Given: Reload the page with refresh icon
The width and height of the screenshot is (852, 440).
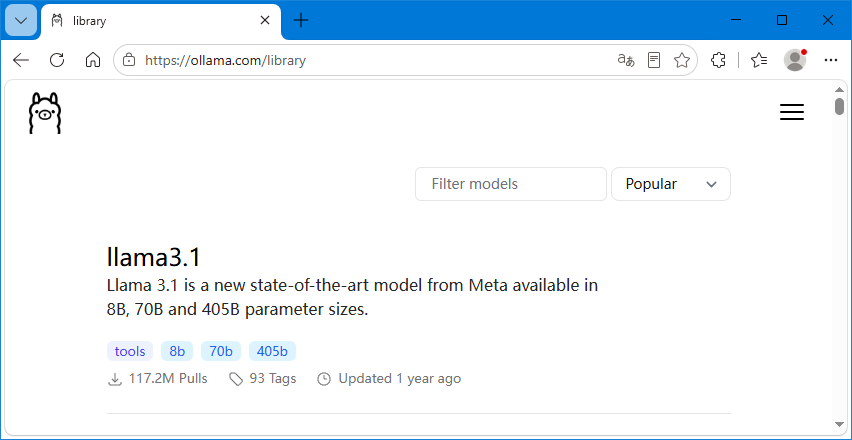Looking at the screenshot, I should click(57, 60).
